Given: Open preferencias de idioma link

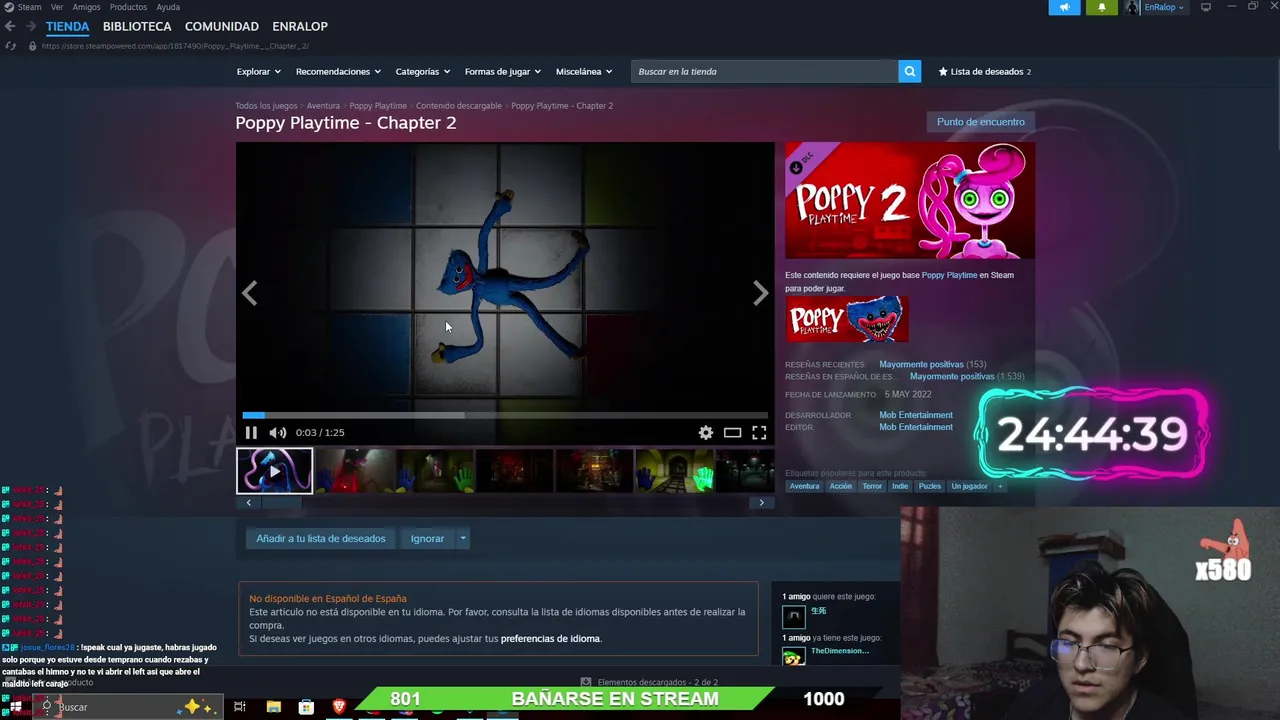Looking at the screenshot, I should click(x=550, y=638).
